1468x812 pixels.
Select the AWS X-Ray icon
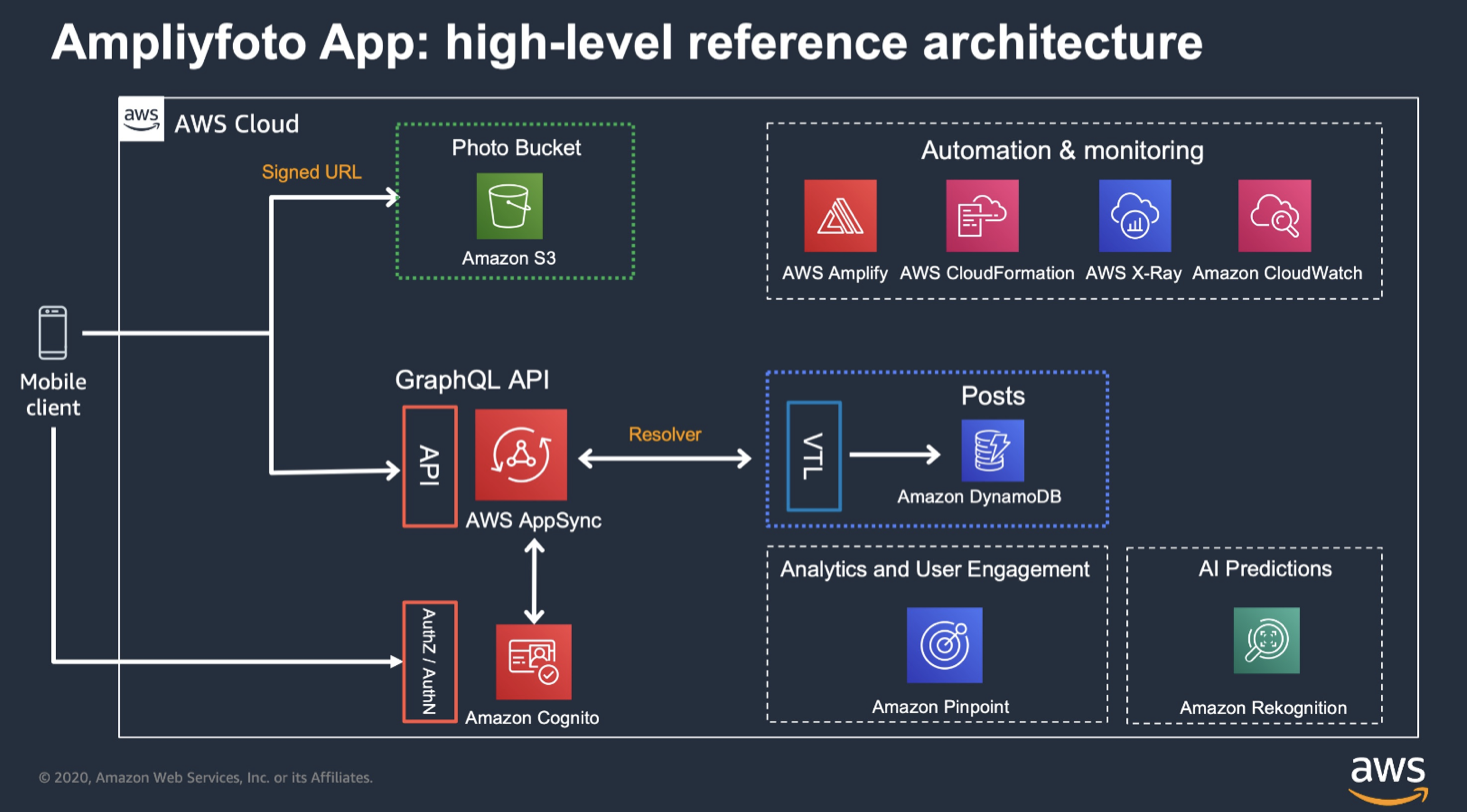coord(1135,216)
